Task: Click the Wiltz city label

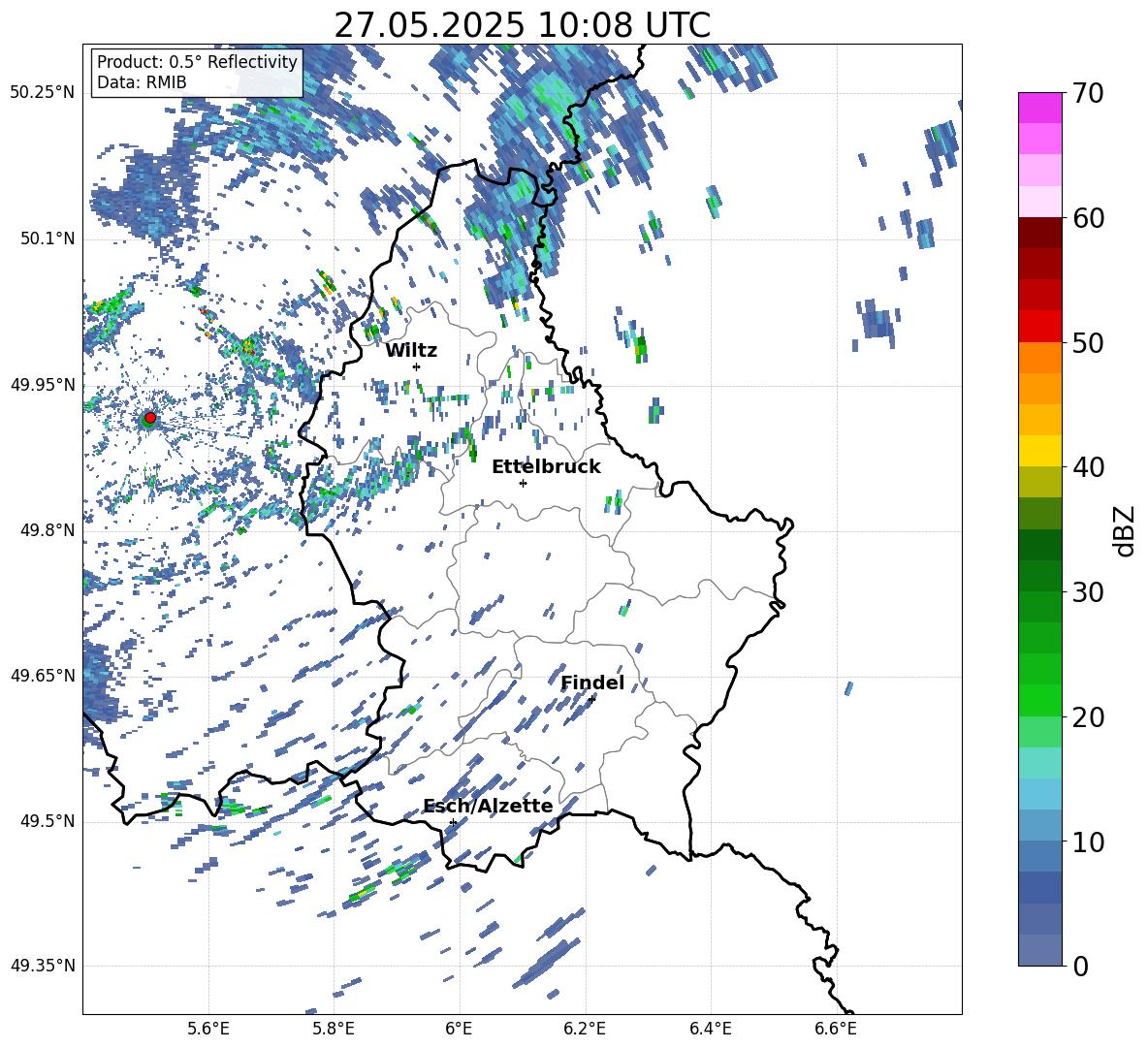Action: (x=411, y=351)
